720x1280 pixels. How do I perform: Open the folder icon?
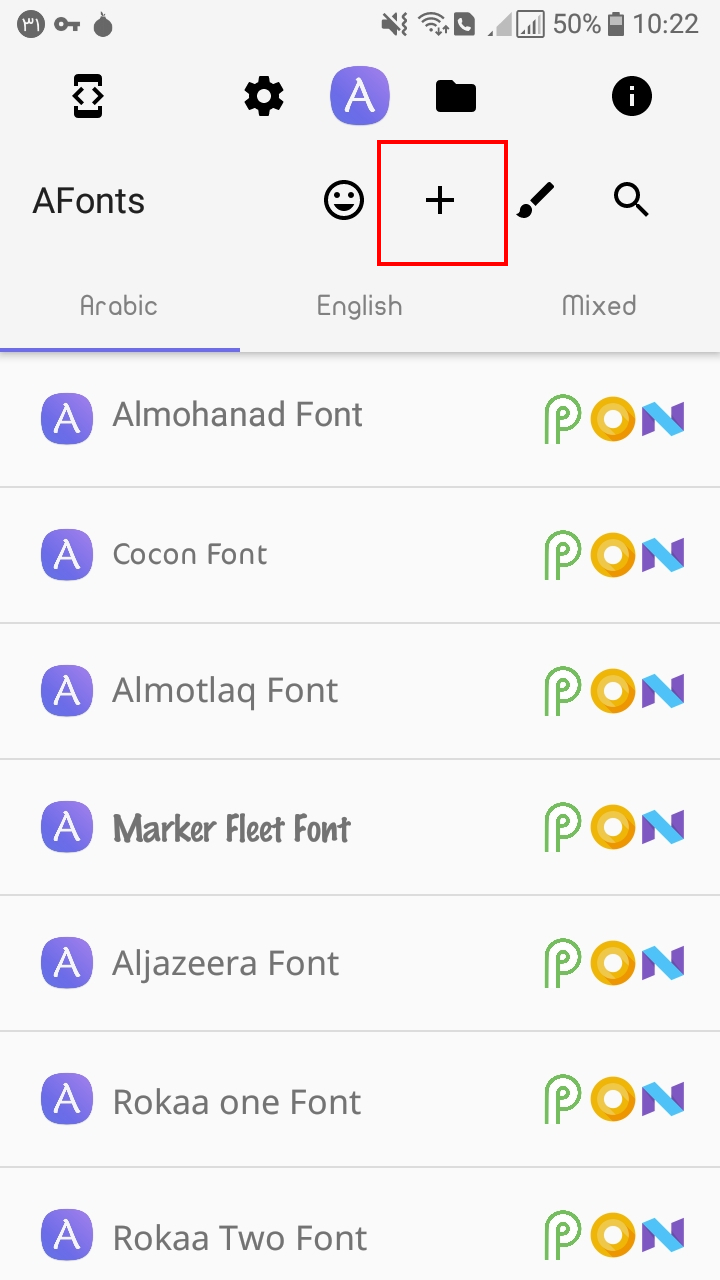(x=456, y=97)
